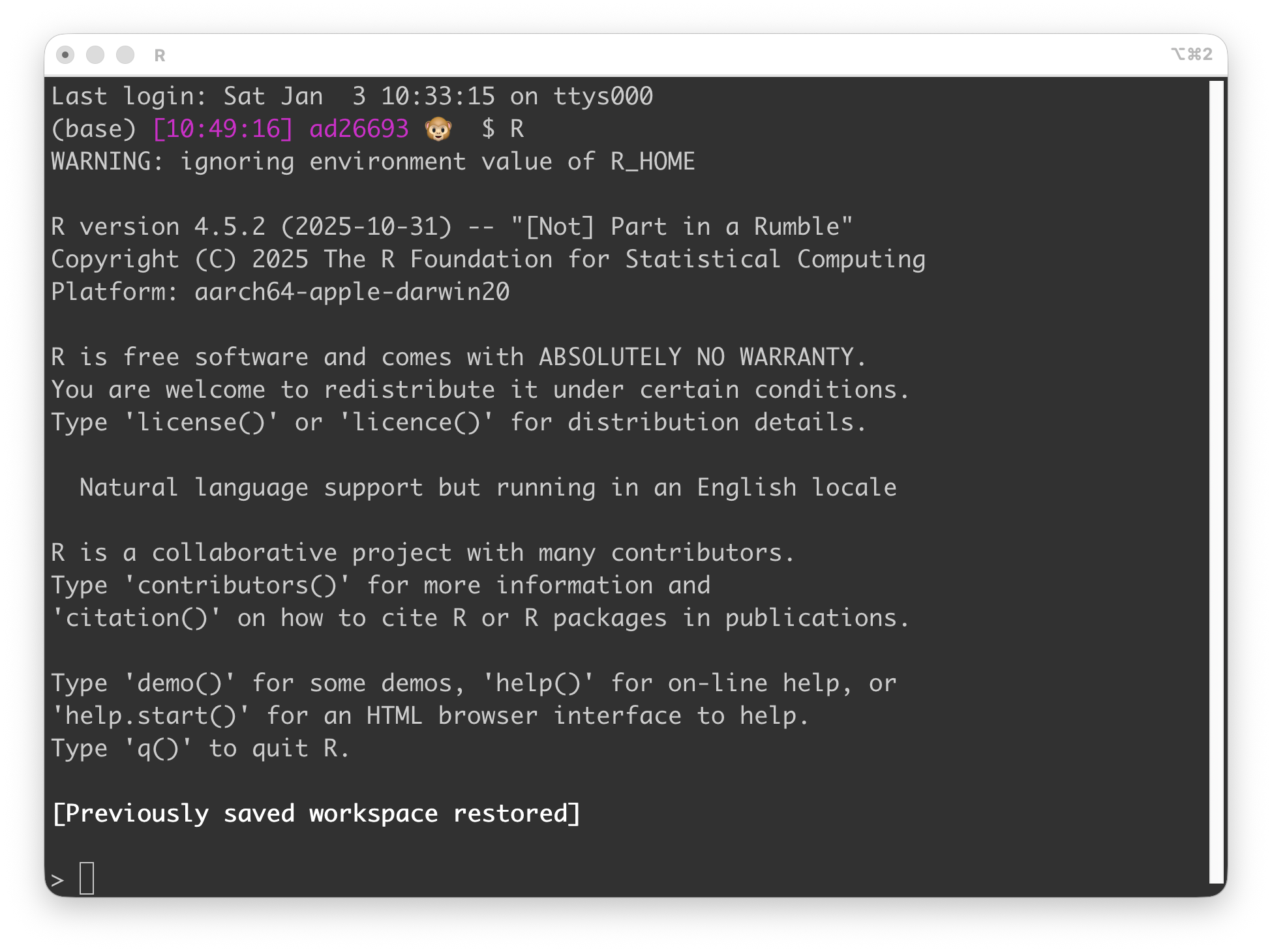Click the magenta ad26693 username

[x=359, y=129]
